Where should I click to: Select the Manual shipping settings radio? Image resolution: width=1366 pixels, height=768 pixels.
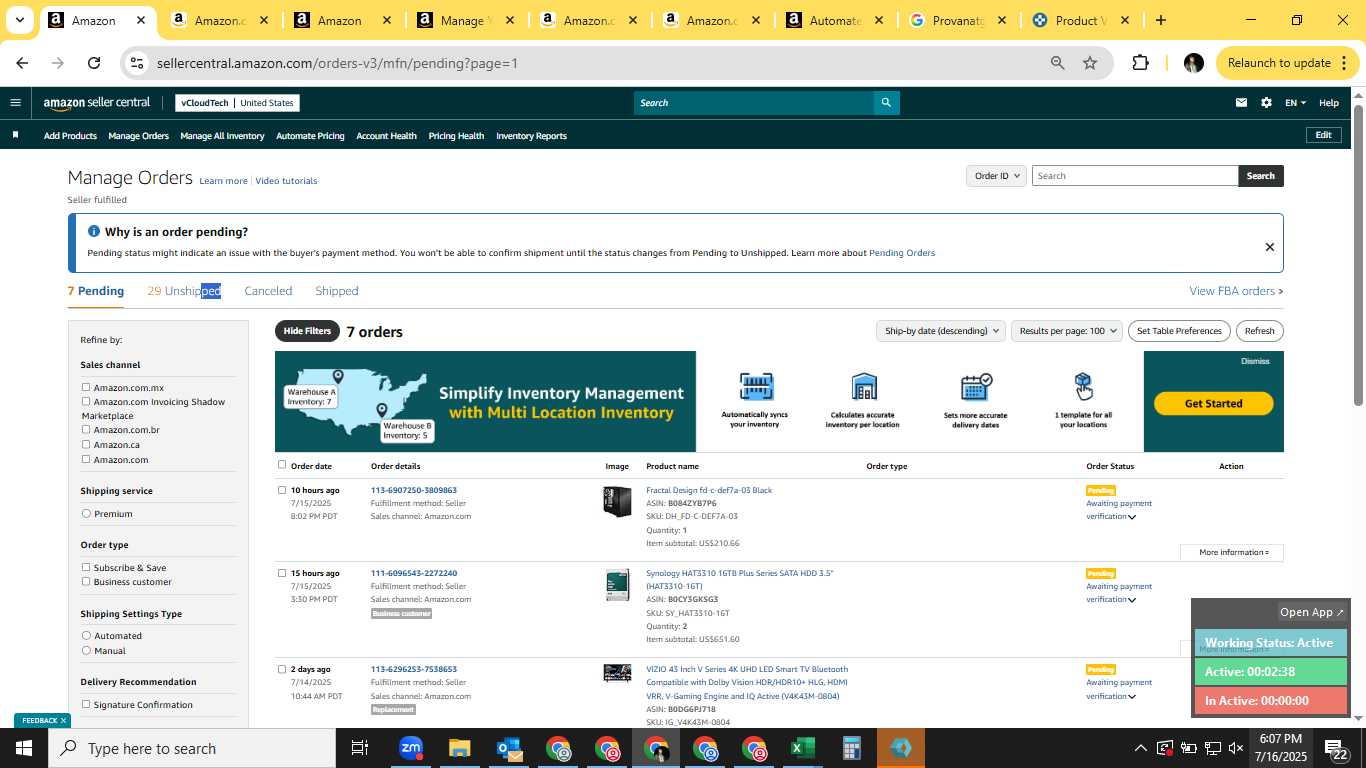point(86,650)
